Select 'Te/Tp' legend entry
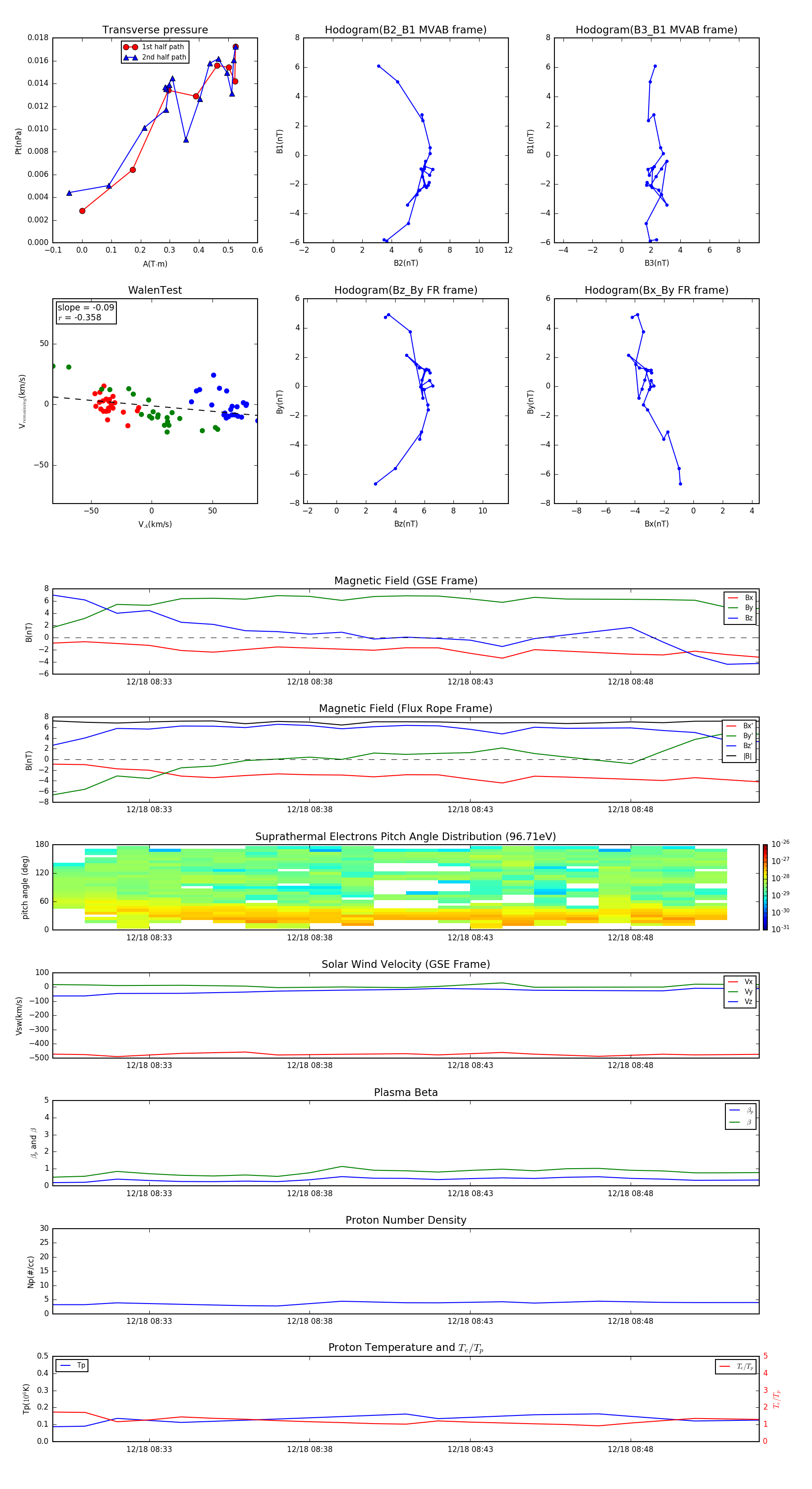This screenshot has width=812, height=1489. (737, 1366)
